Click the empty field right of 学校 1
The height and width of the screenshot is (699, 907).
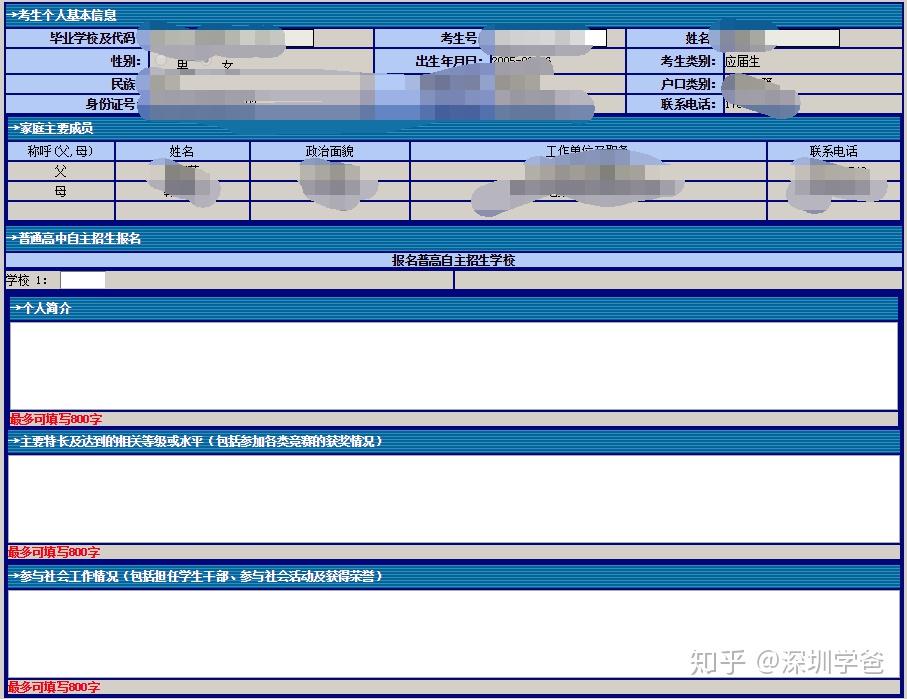(677, 280)
